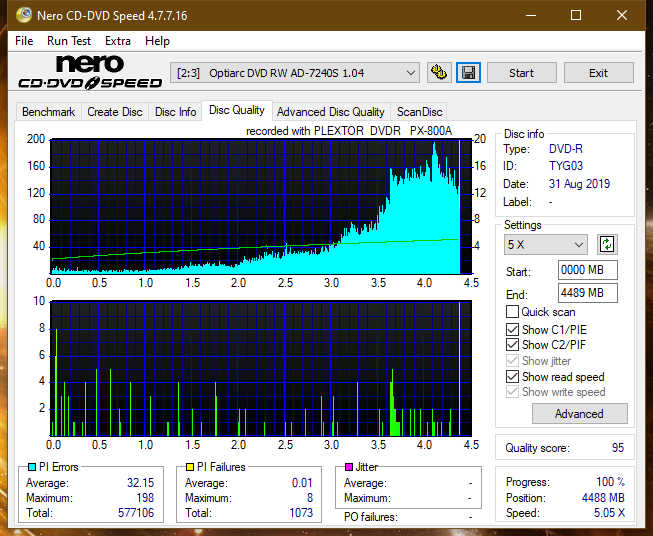
Task: Click the cyan PI Errors legend swatch
Action: [x=32, y=467]
